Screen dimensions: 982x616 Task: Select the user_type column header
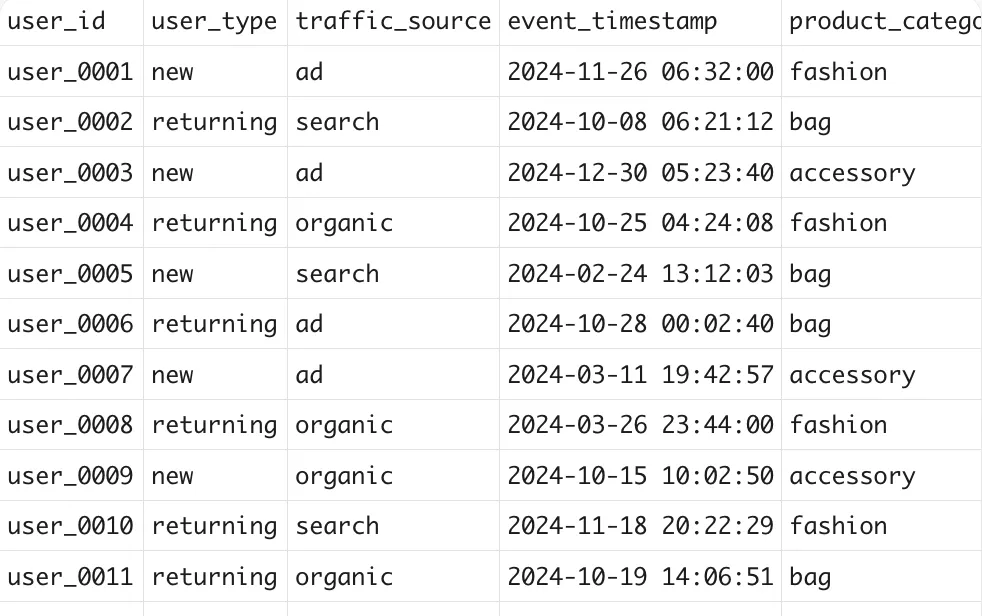215,22
